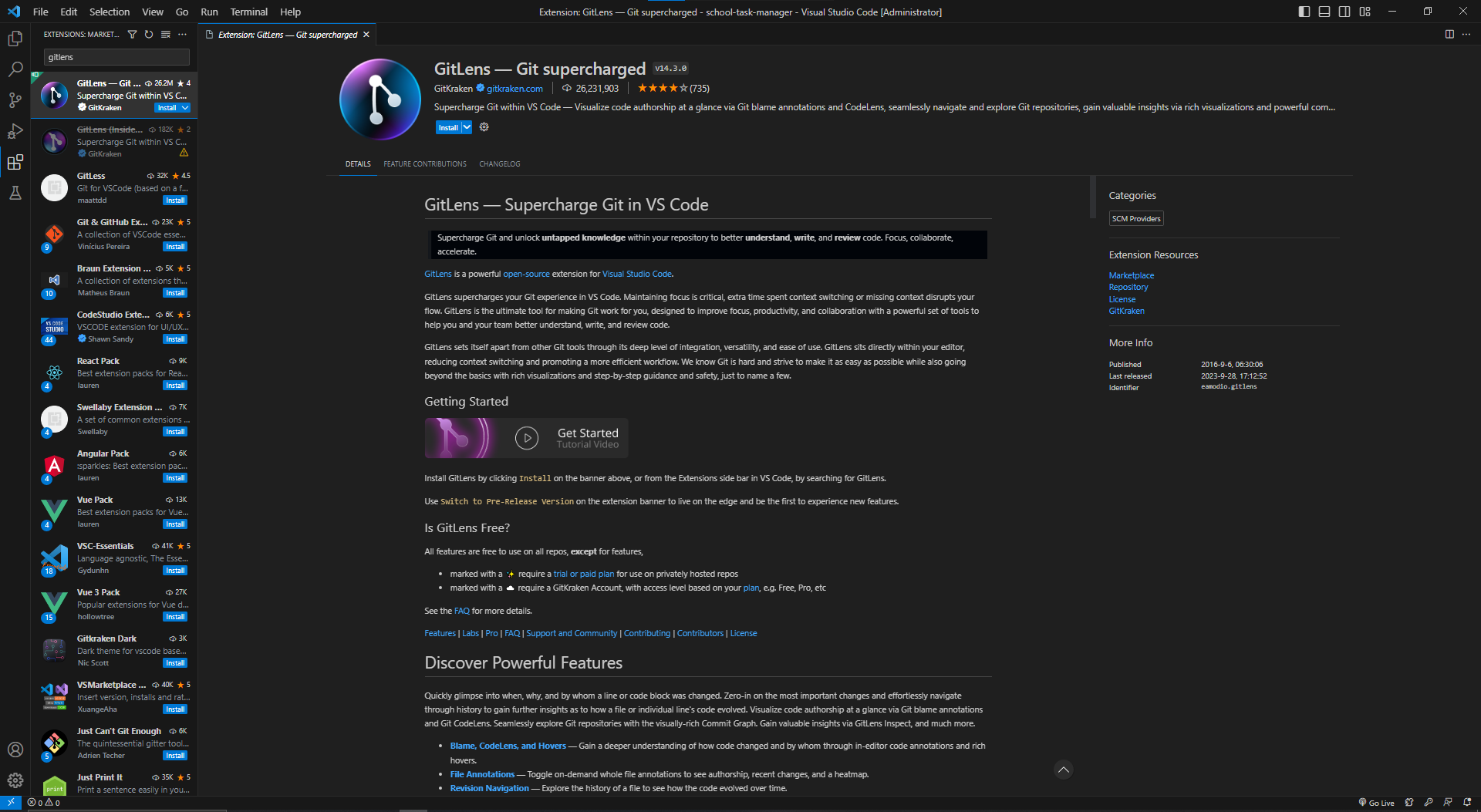Image resolution: width=1481 pixels, height=812 pixels.
Task: Switch to Feature Contributions tab
Action: [425, 164]
